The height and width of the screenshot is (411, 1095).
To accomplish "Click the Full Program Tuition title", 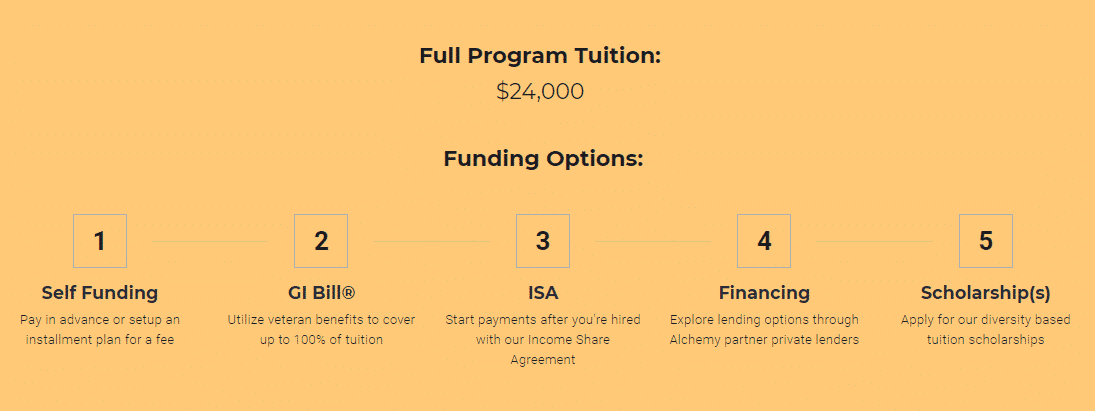I will click(x=540, y=56).
